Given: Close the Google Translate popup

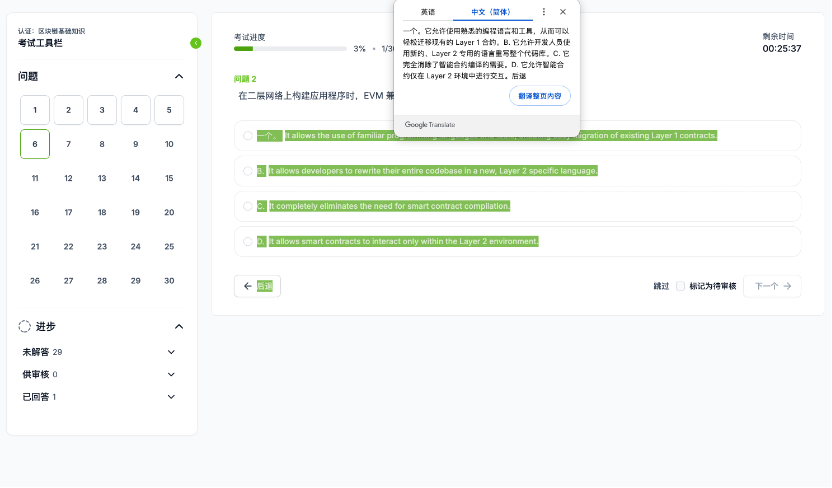Looking at the screenshot, I should click(x=563, y=12).
